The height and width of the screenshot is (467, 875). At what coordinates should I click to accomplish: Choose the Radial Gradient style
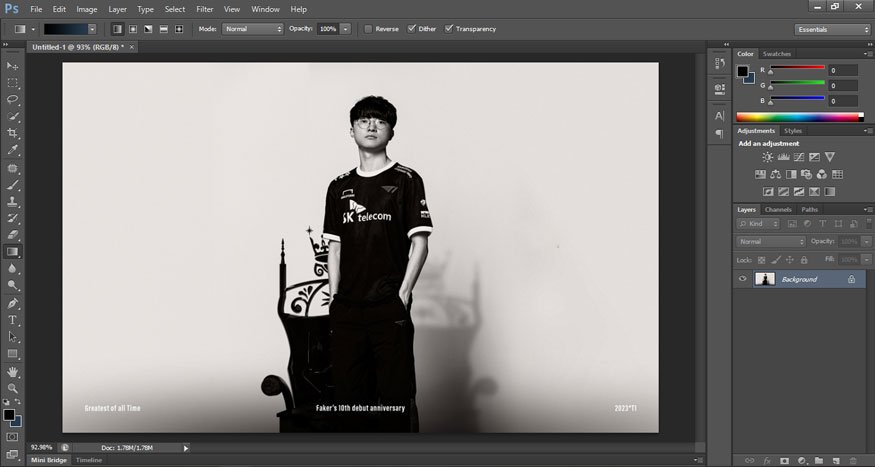pos(133,29)
